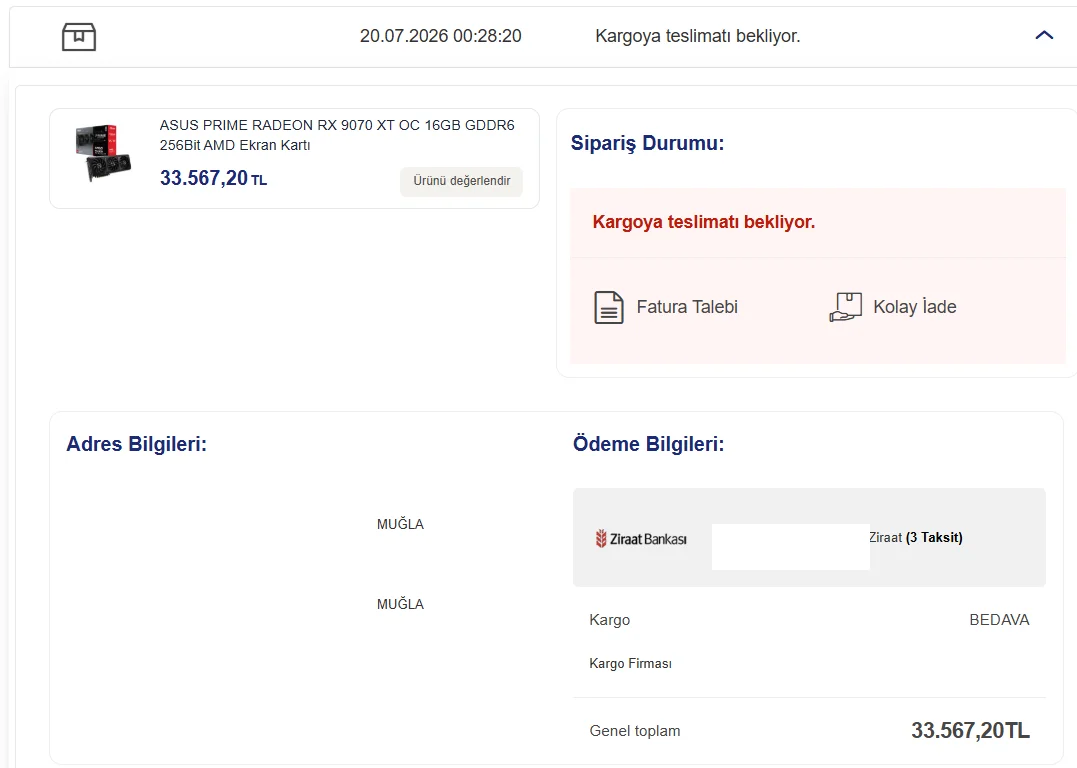Click the Kolay İade return box icon
The width and height of the screenshot is (1077, 768).
click(x=846, y=307)
